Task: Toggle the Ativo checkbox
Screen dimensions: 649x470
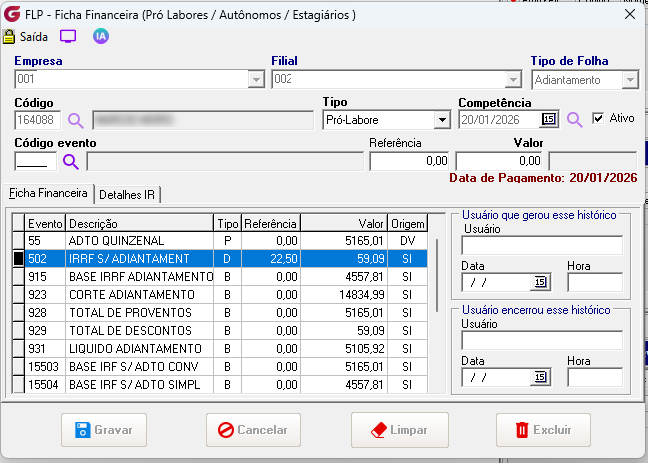Action: pyautogui.click(x=598, y=118)
